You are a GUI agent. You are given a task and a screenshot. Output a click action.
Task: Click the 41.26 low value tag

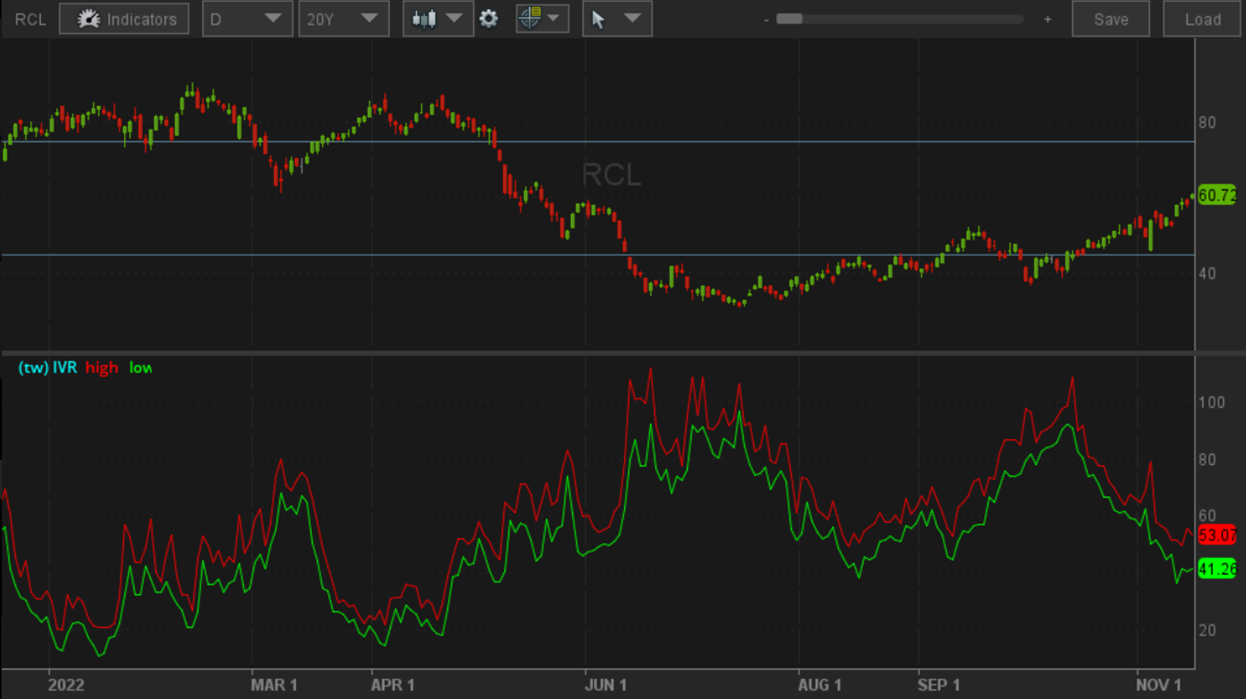[1217, 570]
